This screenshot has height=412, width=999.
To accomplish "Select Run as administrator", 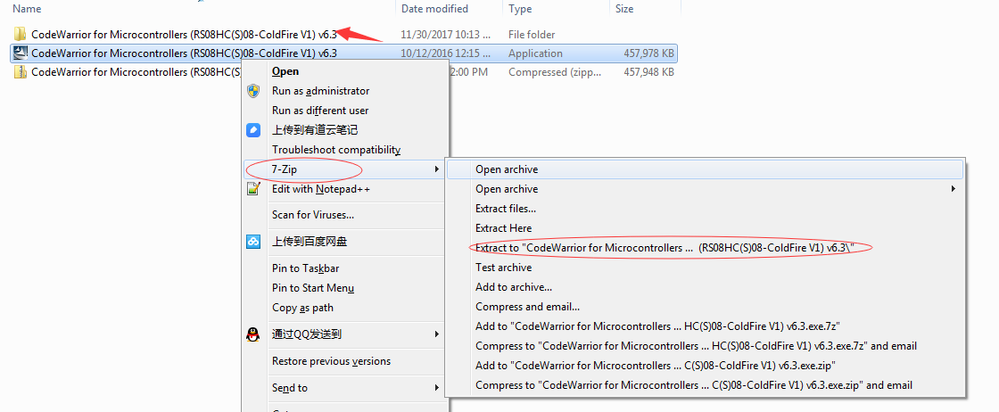I will 320,91.
